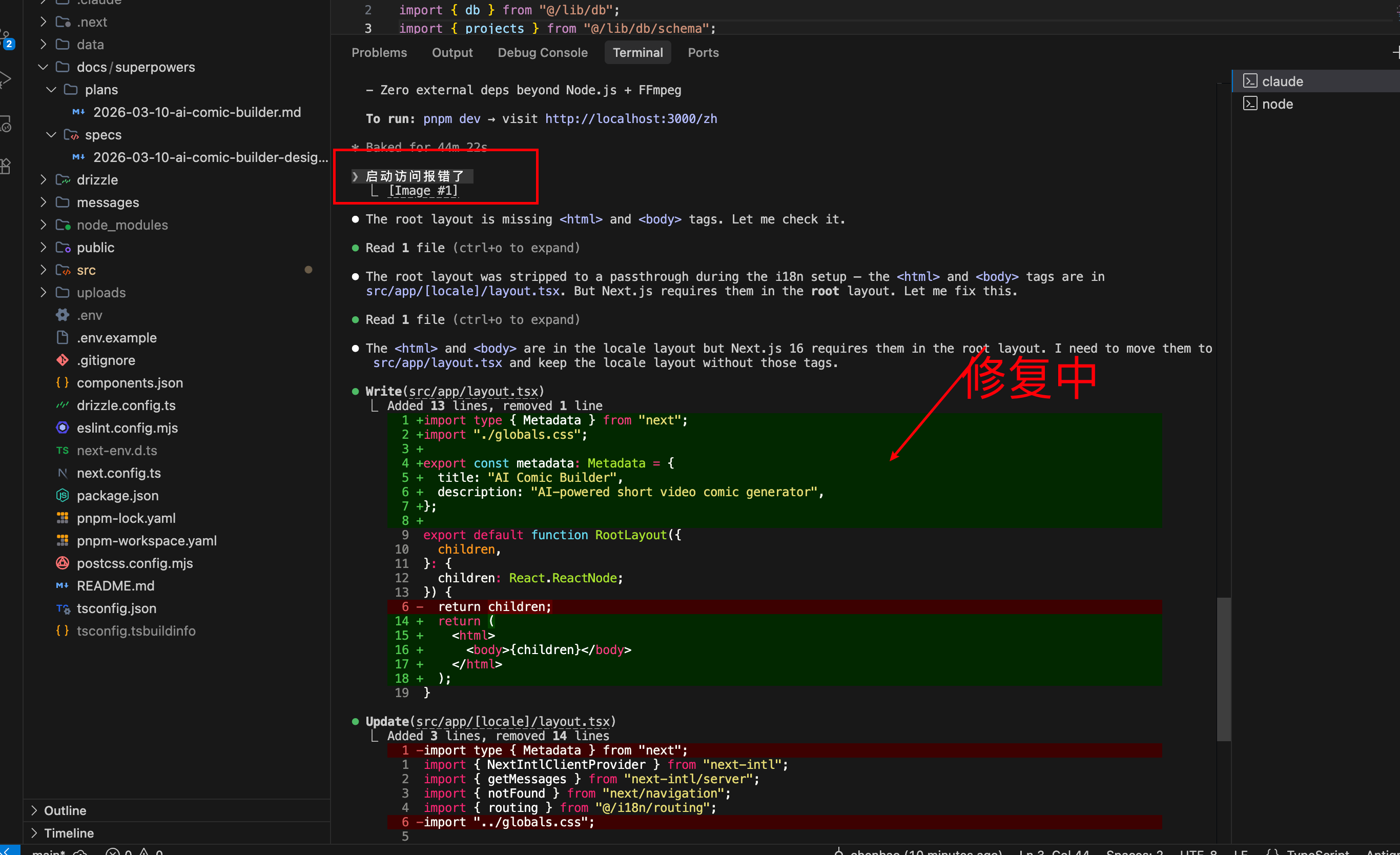The width and height of the screenshot is (1400, 855).
Task: Open package.json via its icon
Action: click(x=63, y=495)
